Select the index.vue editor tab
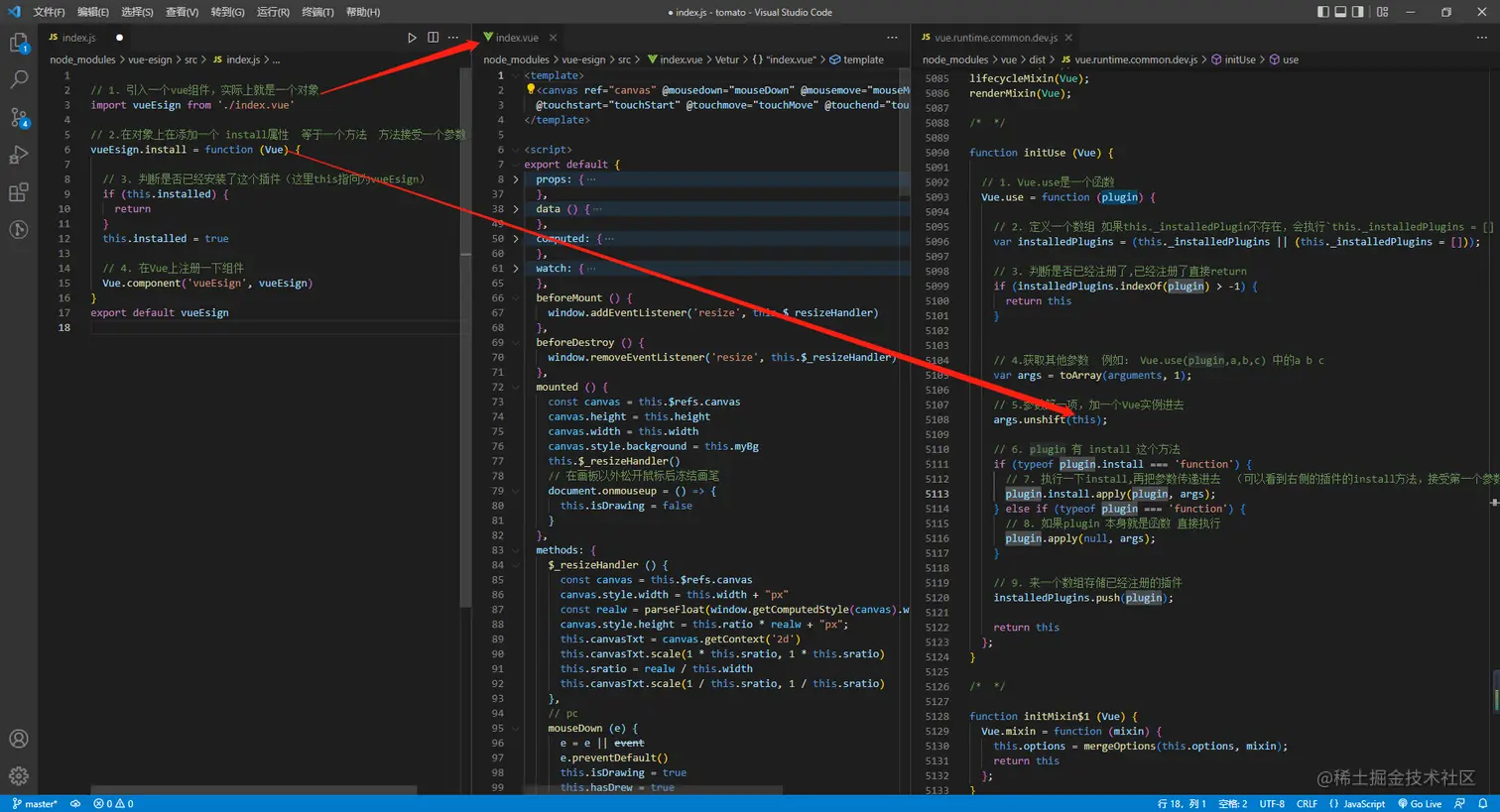This screenshot has height=812, width=1500. tap(519, 38)
